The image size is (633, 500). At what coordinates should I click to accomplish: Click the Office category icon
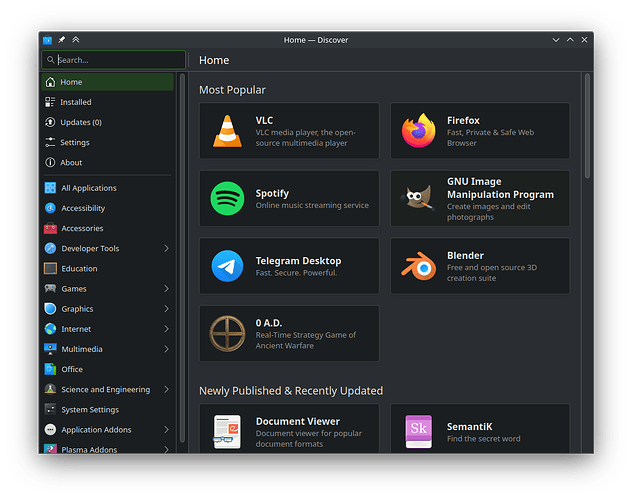pos(50,369)
